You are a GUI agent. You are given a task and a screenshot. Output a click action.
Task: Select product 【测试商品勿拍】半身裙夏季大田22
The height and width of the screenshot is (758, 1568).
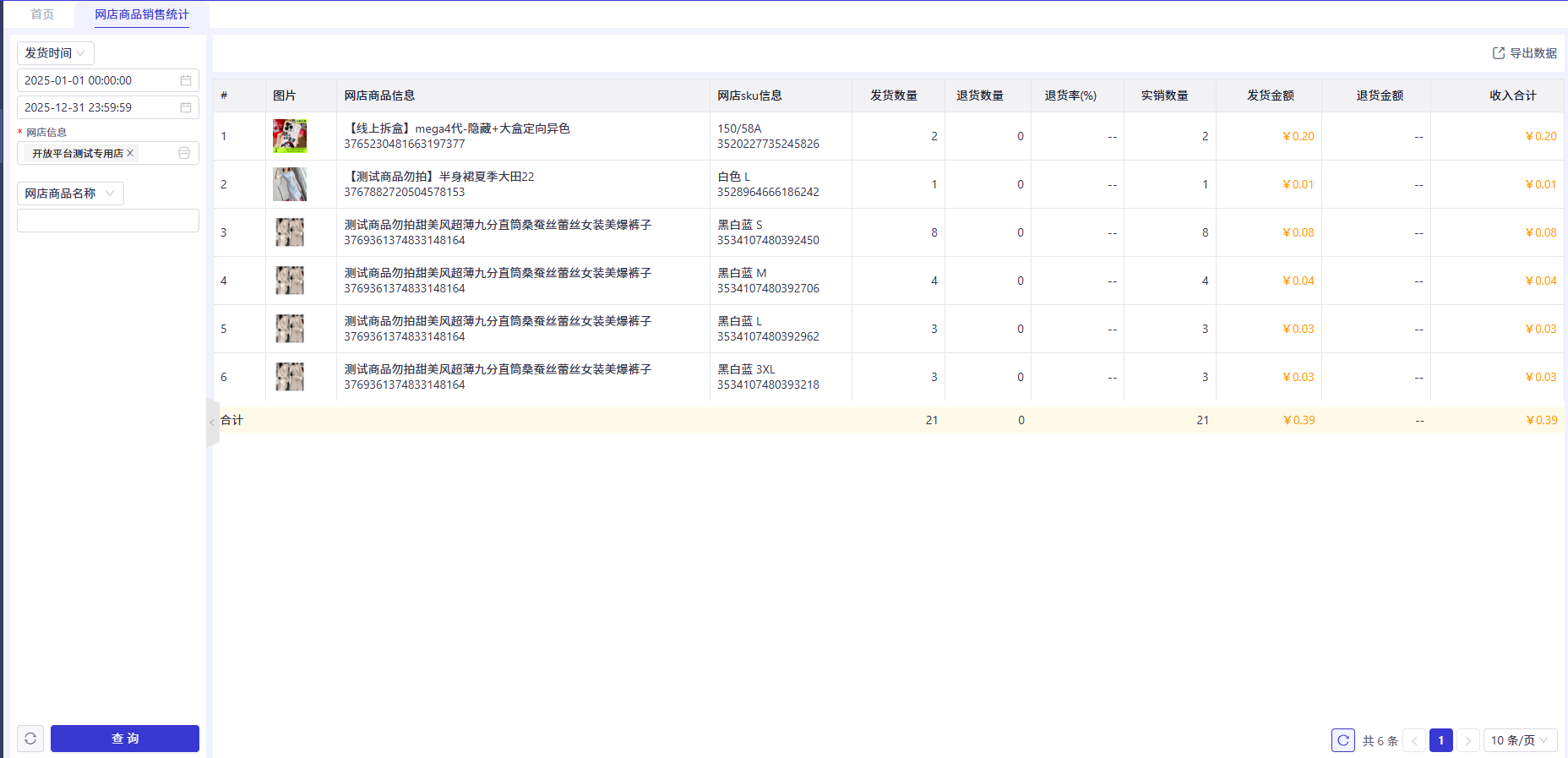(x=439, y=177)
